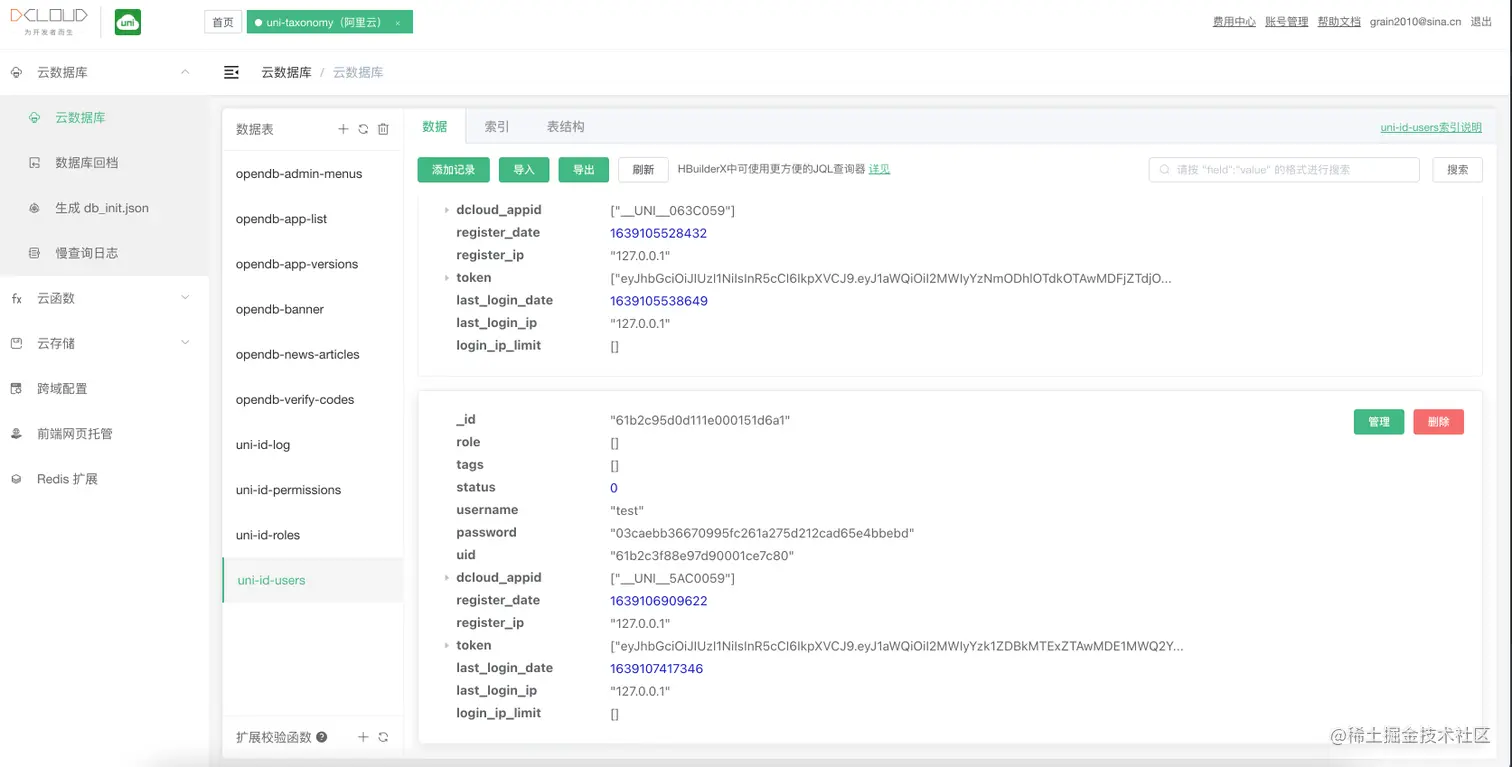This screenshot has height=767, width=1512.
Task: Open the 详见 link about JQL
Action: pyautogui.click(x=879, y=170)
